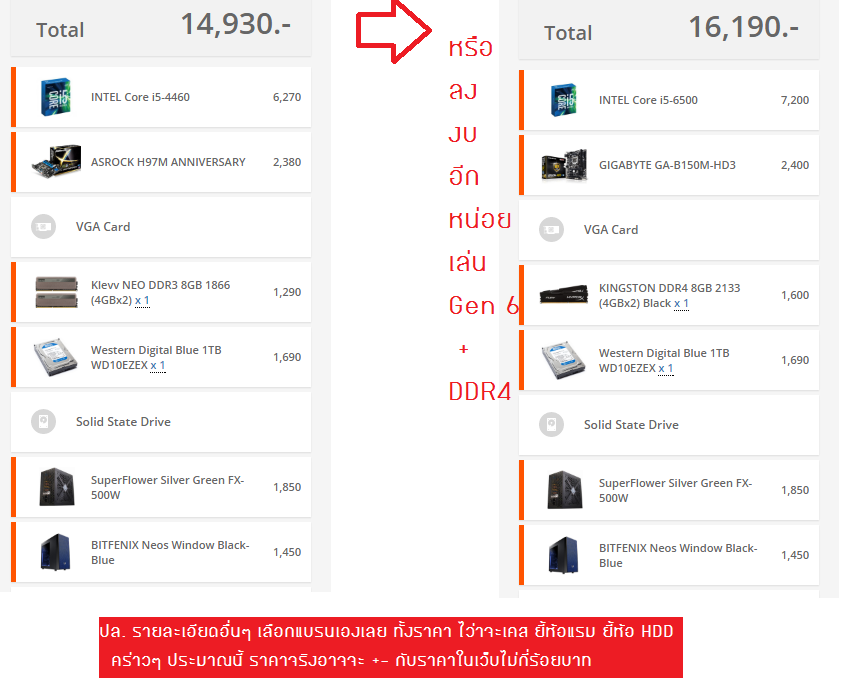
Task: Click the ASRock H97M Anniversary motherboard image
Action: click(57, 161)
